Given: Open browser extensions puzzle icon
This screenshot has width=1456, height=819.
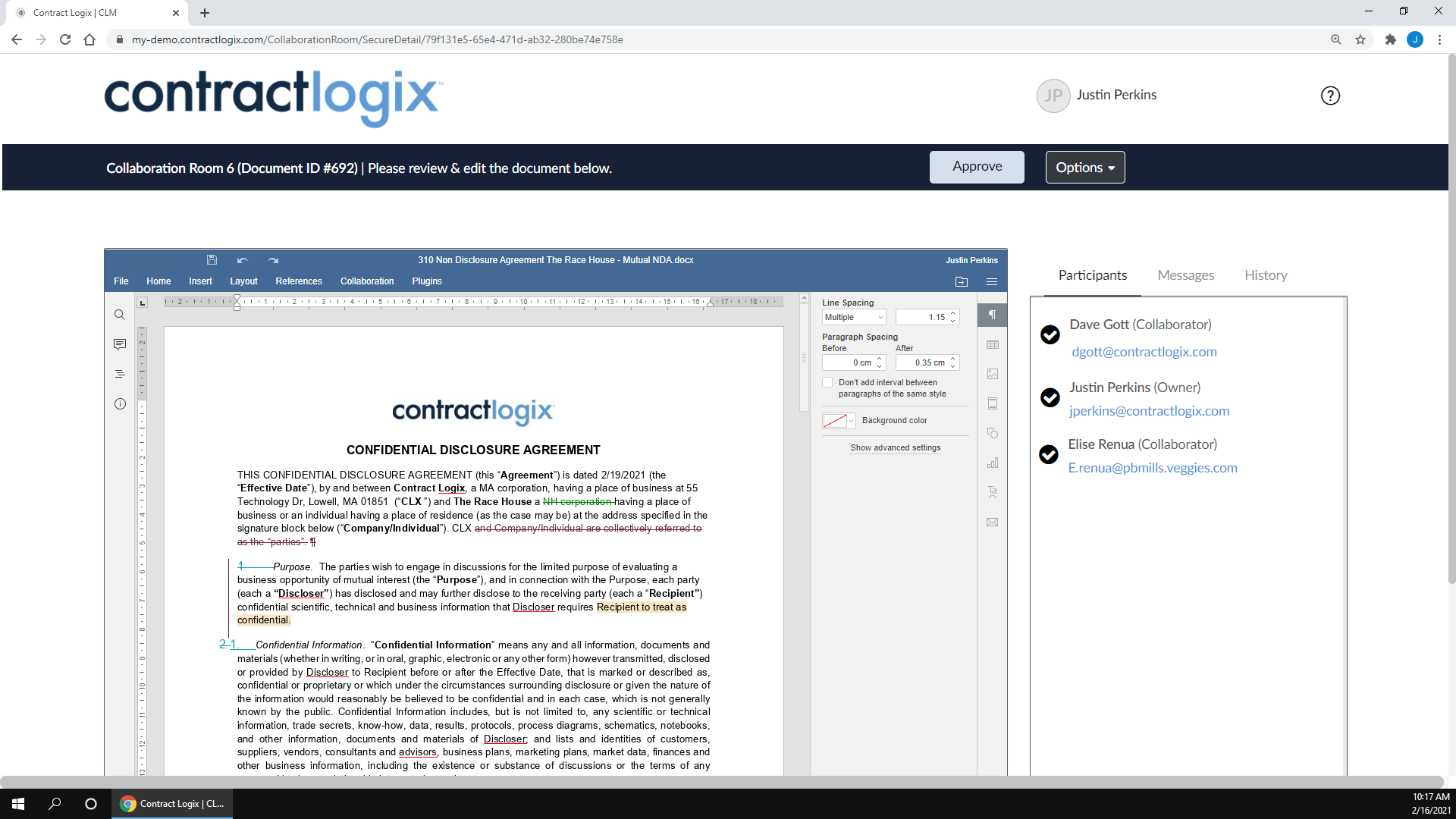Looking at the screenshot, I should [x=1390, y=39].
